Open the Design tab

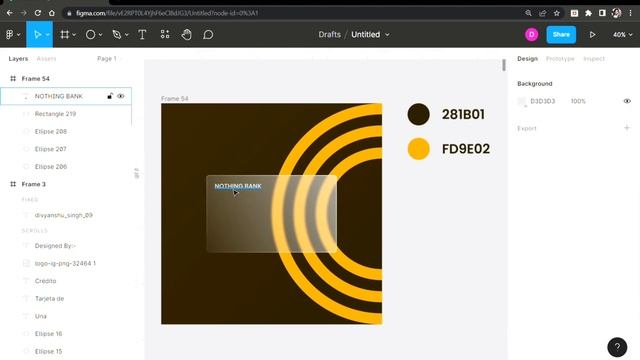527,59
